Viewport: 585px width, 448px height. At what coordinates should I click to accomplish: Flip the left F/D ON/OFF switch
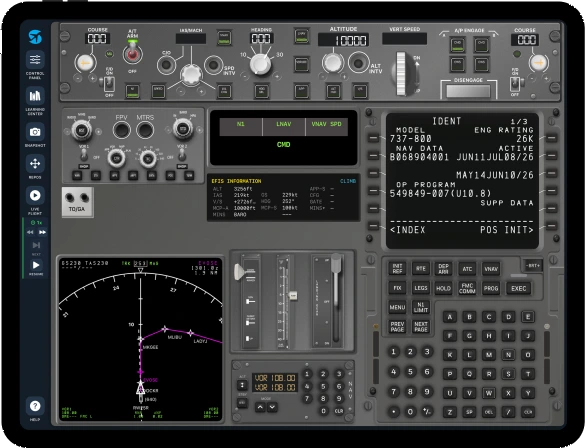click(109, 84)
